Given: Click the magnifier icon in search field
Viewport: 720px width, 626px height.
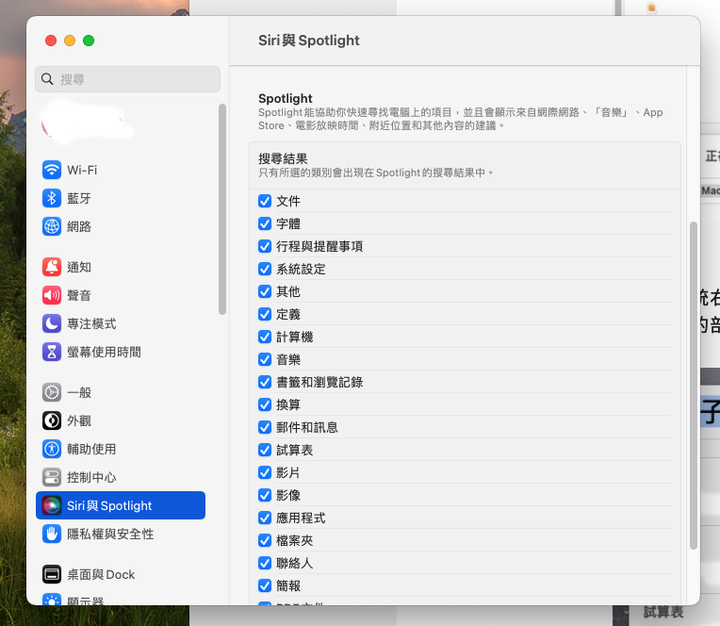Looking at the screenshot, I should pos(47,79).
